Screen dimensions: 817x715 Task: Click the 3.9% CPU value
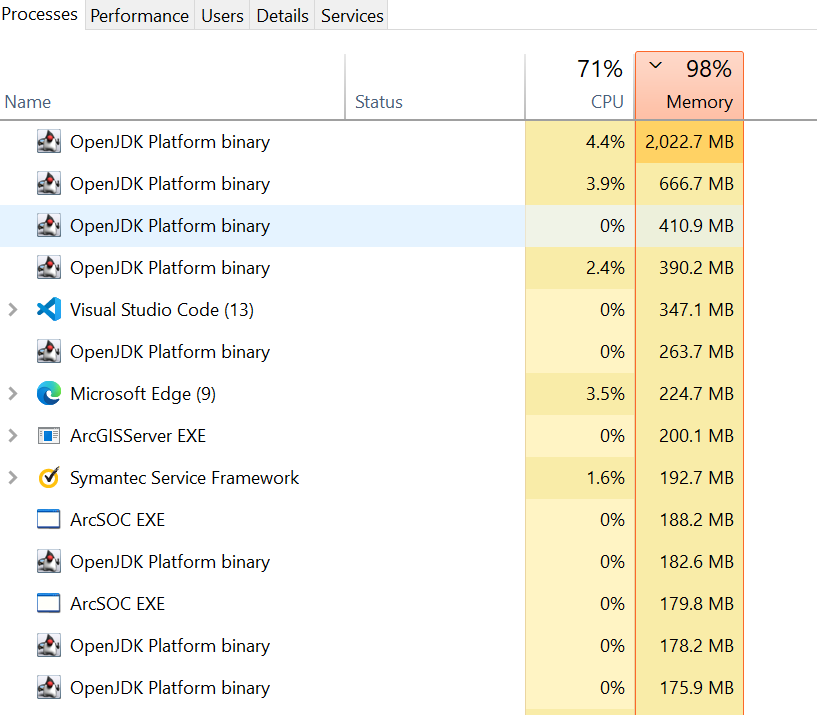click(605, 184)
